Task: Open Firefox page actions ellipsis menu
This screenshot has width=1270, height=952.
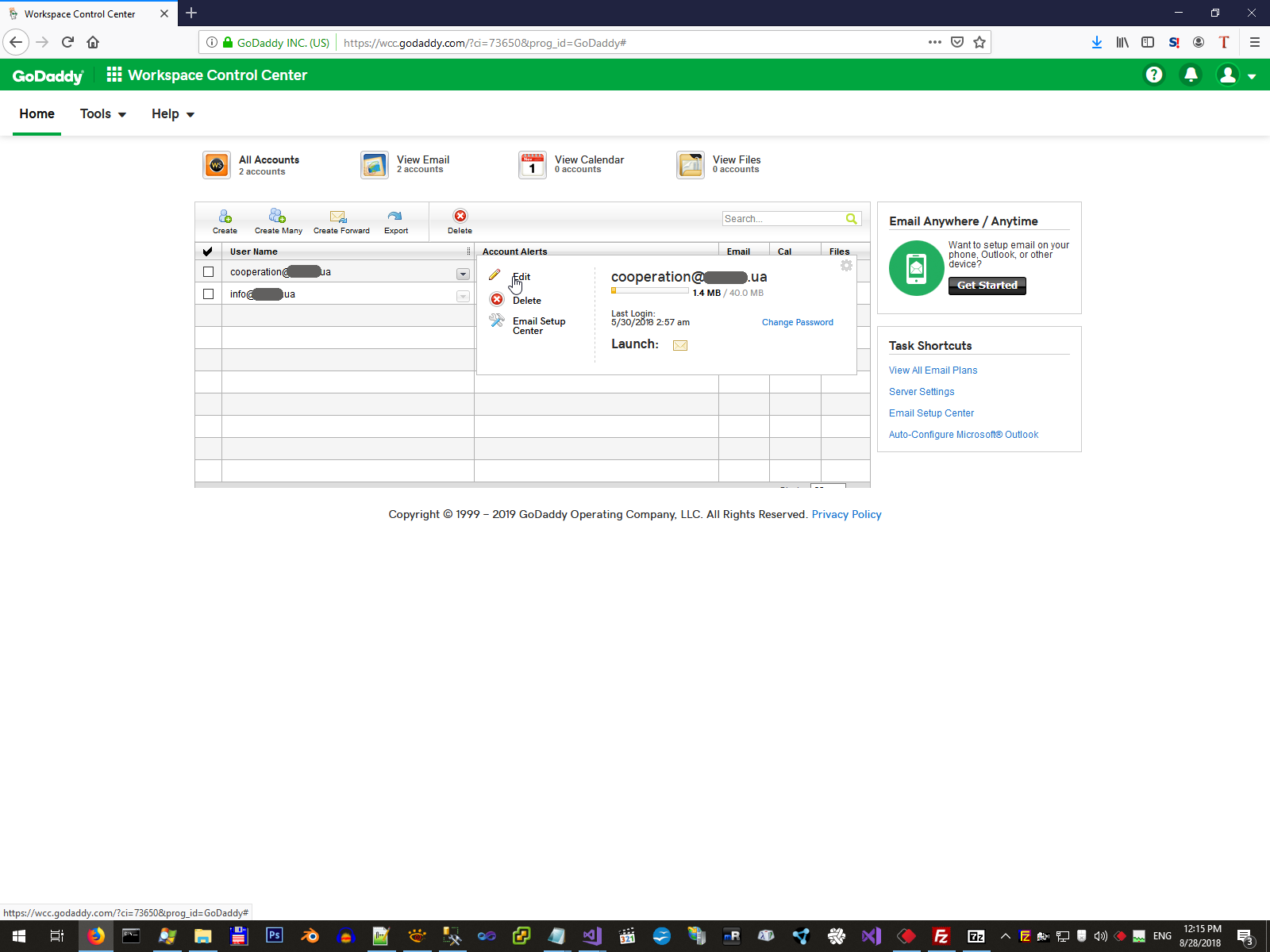Action: click(935, 42)
